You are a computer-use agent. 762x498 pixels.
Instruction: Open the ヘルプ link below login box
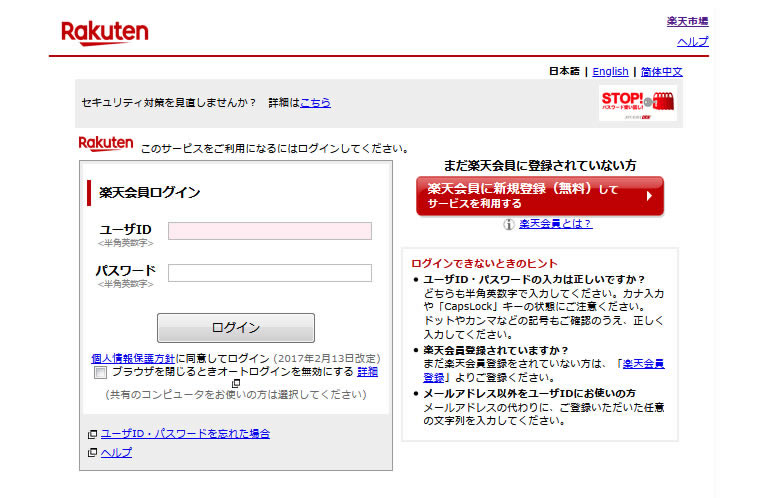(x=116, y=452)
